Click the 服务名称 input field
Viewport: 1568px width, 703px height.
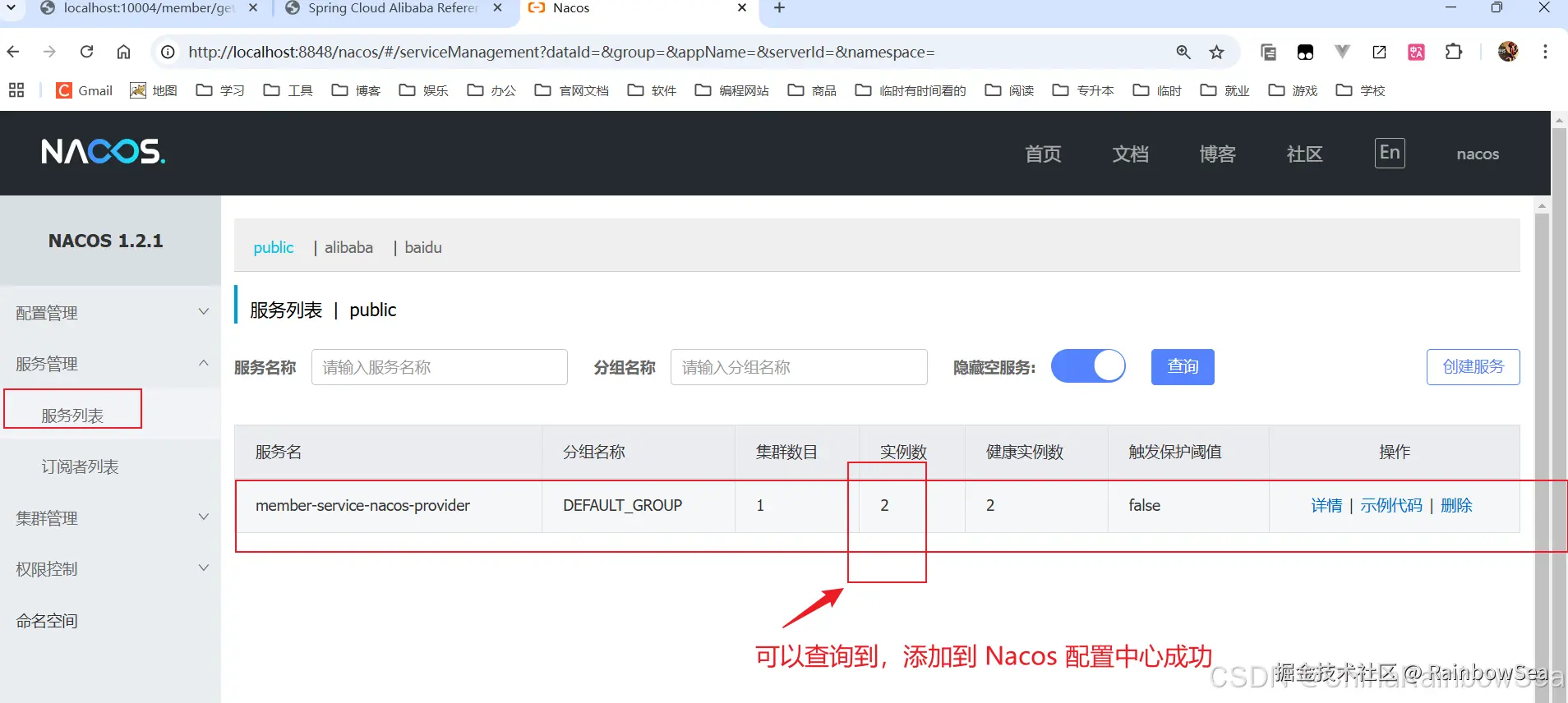[x=439, y=367]
